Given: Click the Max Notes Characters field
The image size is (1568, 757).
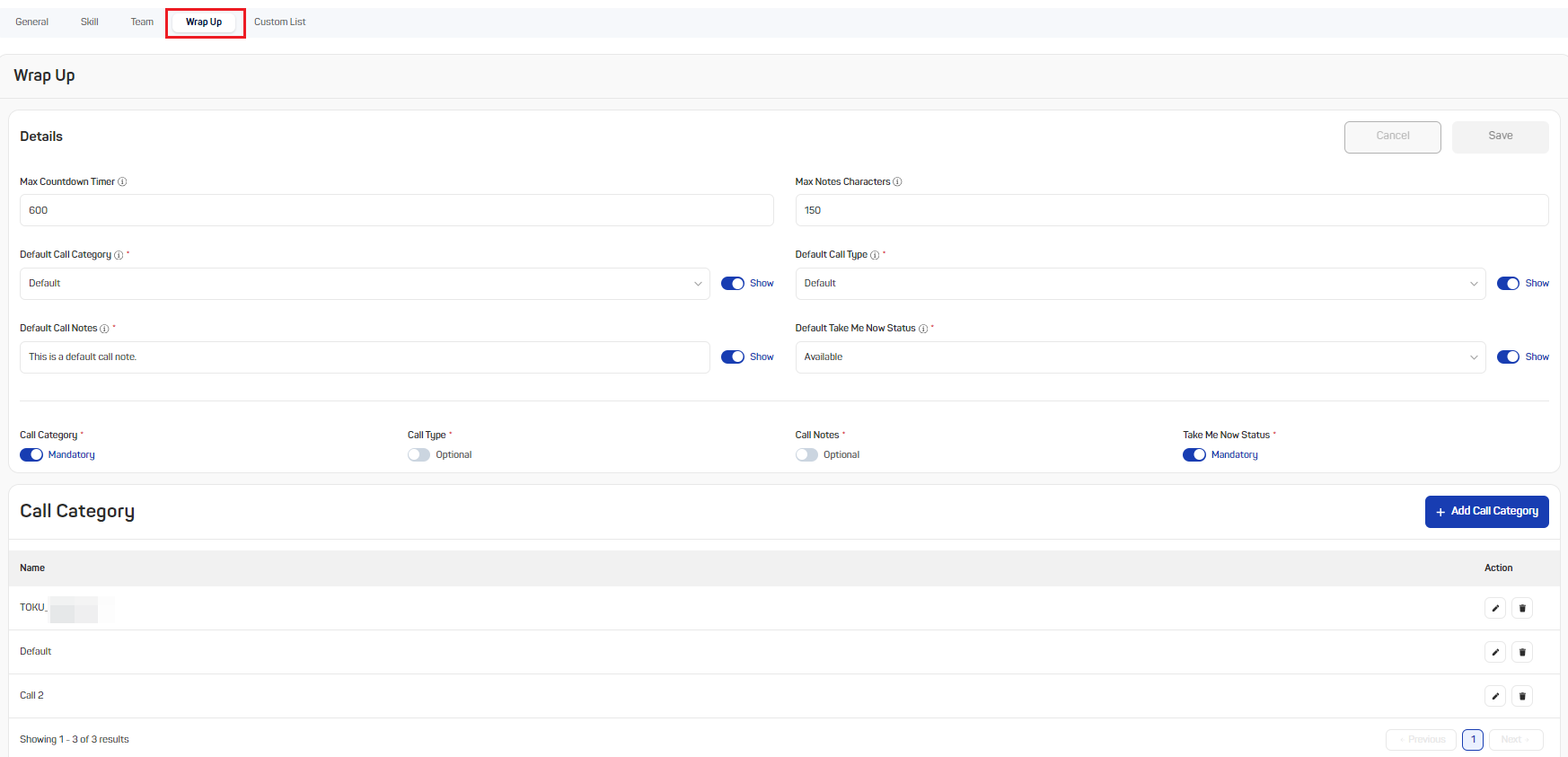Looking at the screenshot, I should pyautogui.click(x=1172, y=210).
